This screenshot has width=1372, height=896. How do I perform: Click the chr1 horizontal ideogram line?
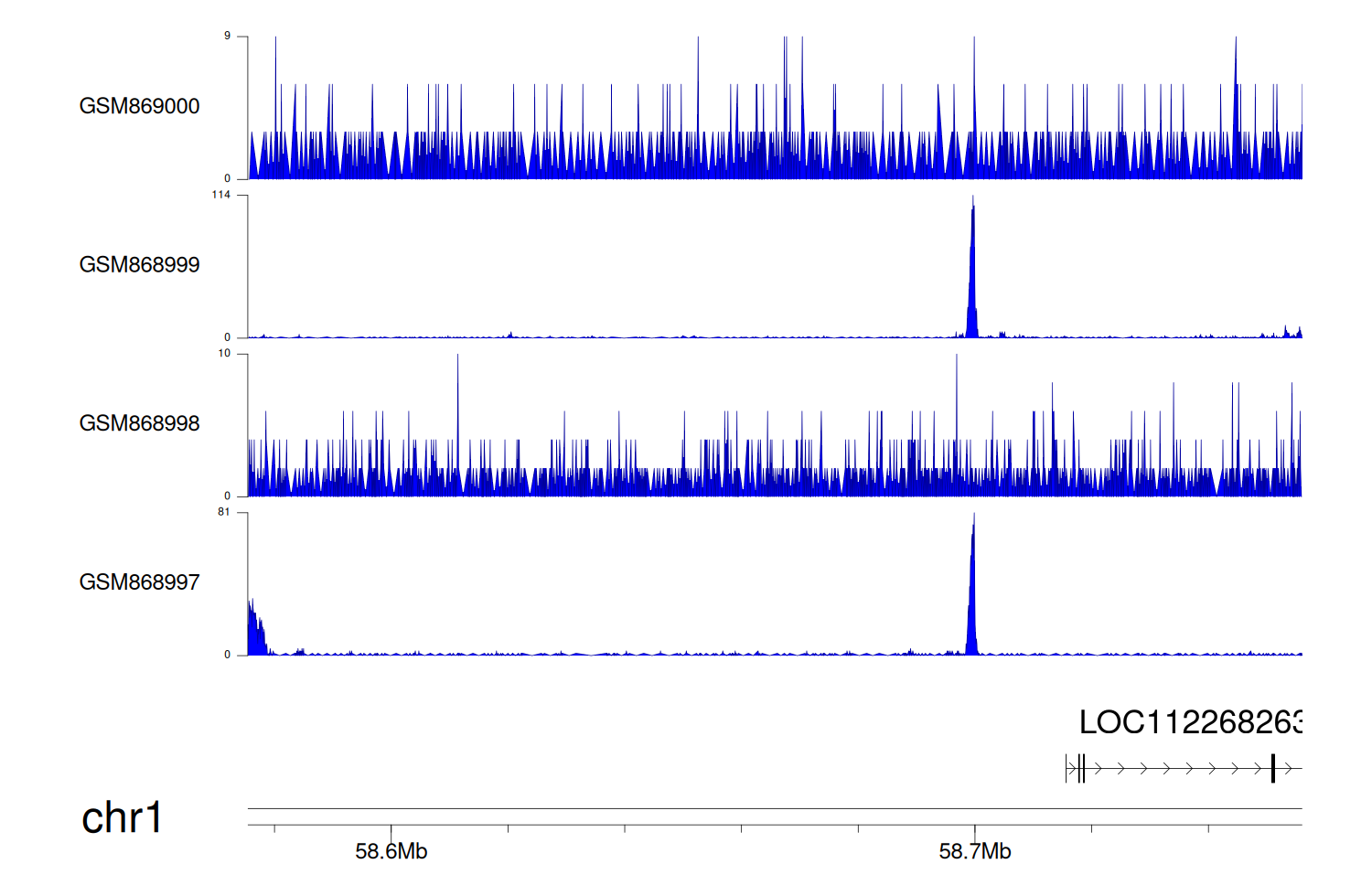(774, 808)
